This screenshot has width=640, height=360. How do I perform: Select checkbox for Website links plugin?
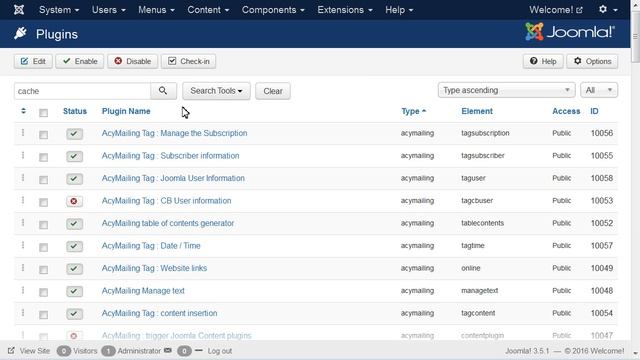click(x=43, y=269)
